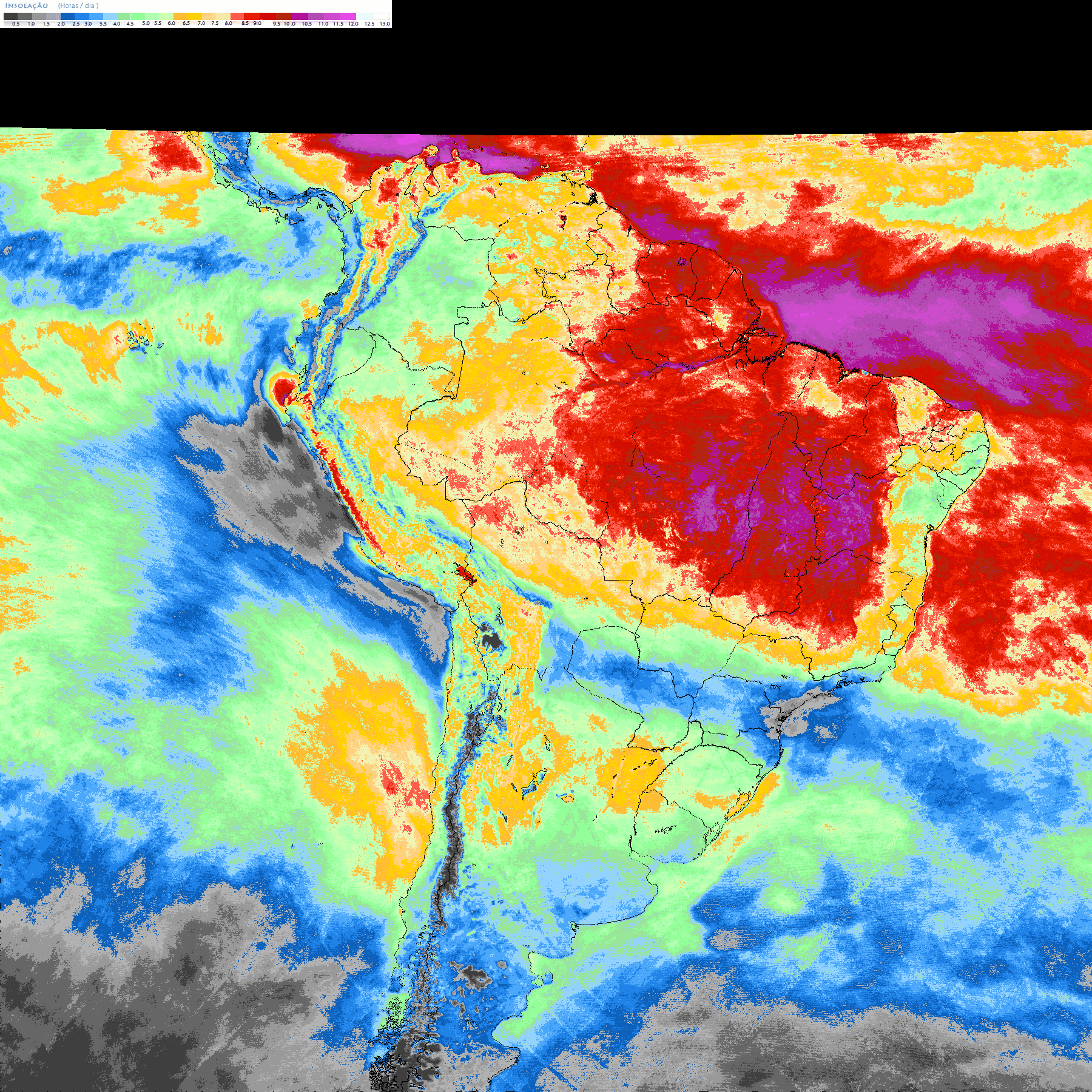Select the magenta 12.0 hours swatch
Screen dimensions: 1092x1092
(x=348, y=16)
